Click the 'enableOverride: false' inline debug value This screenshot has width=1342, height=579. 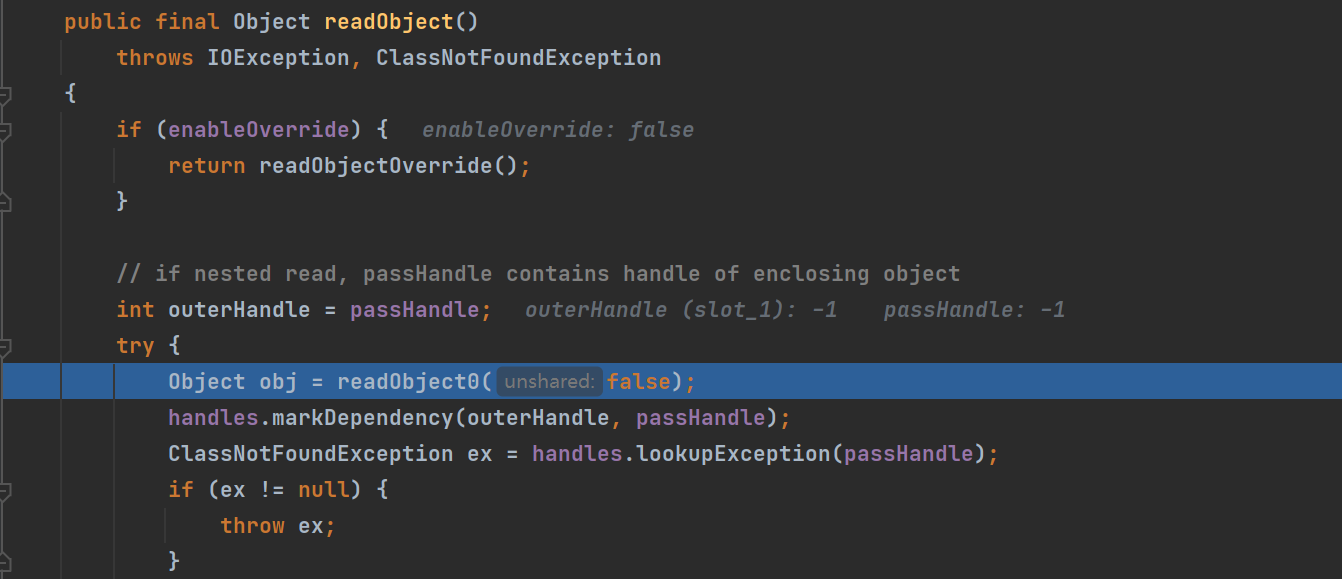click(x=557, y=130)
